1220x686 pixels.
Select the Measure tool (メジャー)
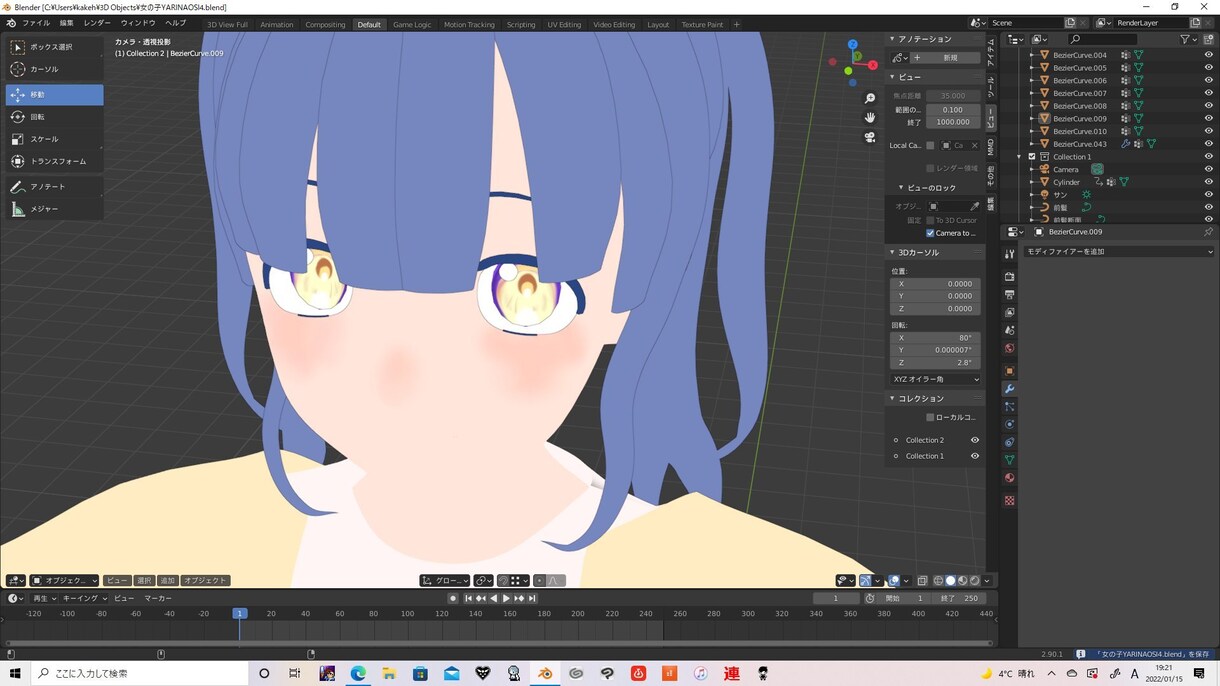point(54,209)
